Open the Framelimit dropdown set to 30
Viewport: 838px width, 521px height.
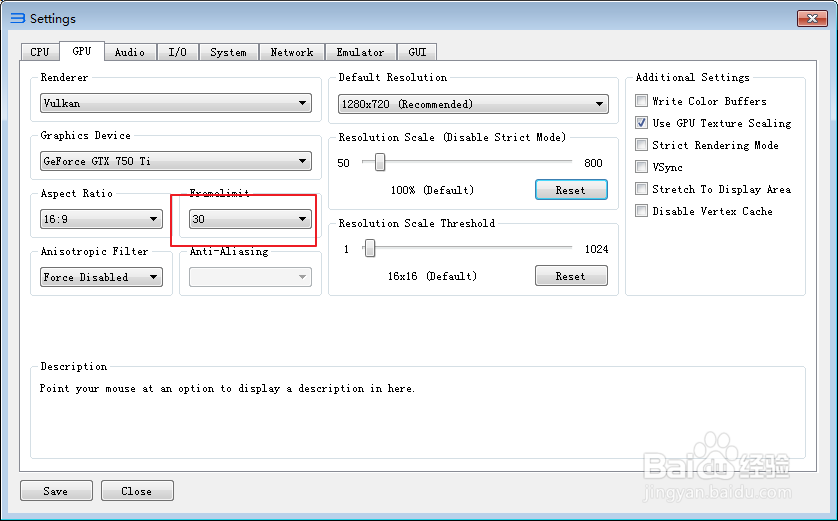(x=250, y=219)
